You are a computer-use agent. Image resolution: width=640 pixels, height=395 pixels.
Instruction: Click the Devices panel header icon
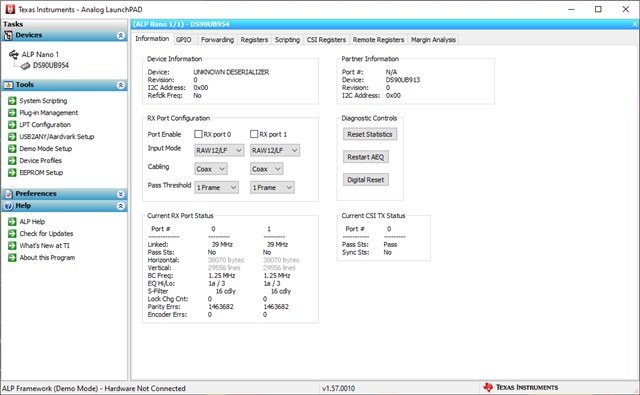[x=8, y=36]
